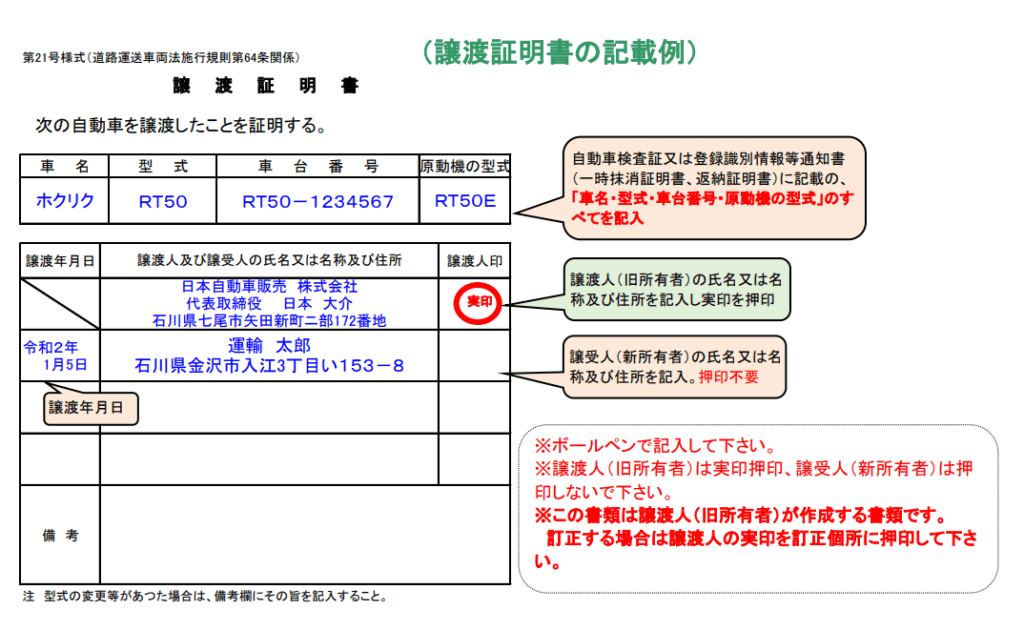The image size is (1024, 630).
Task: Open the green 譲渡人 guidance box
Action: click(675, 289)
